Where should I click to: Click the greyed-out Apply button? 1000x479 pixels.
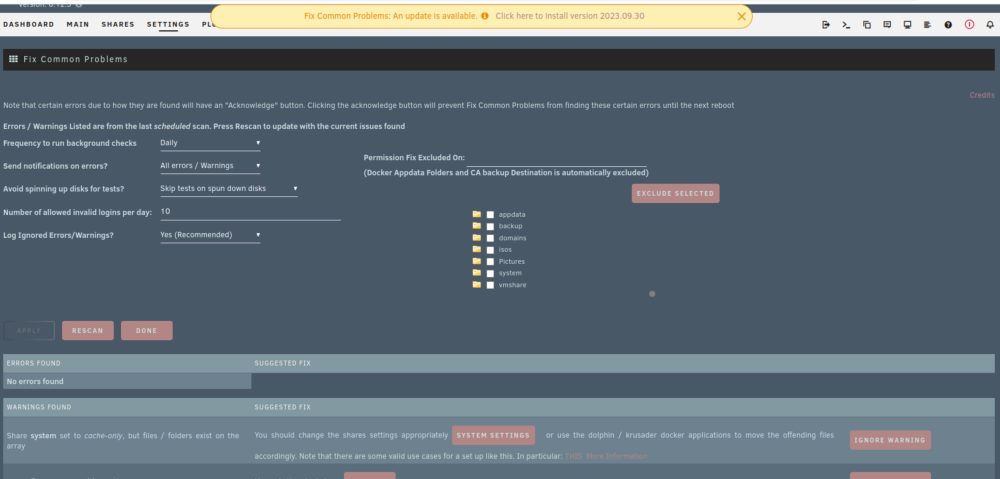[x=29, y=330]
